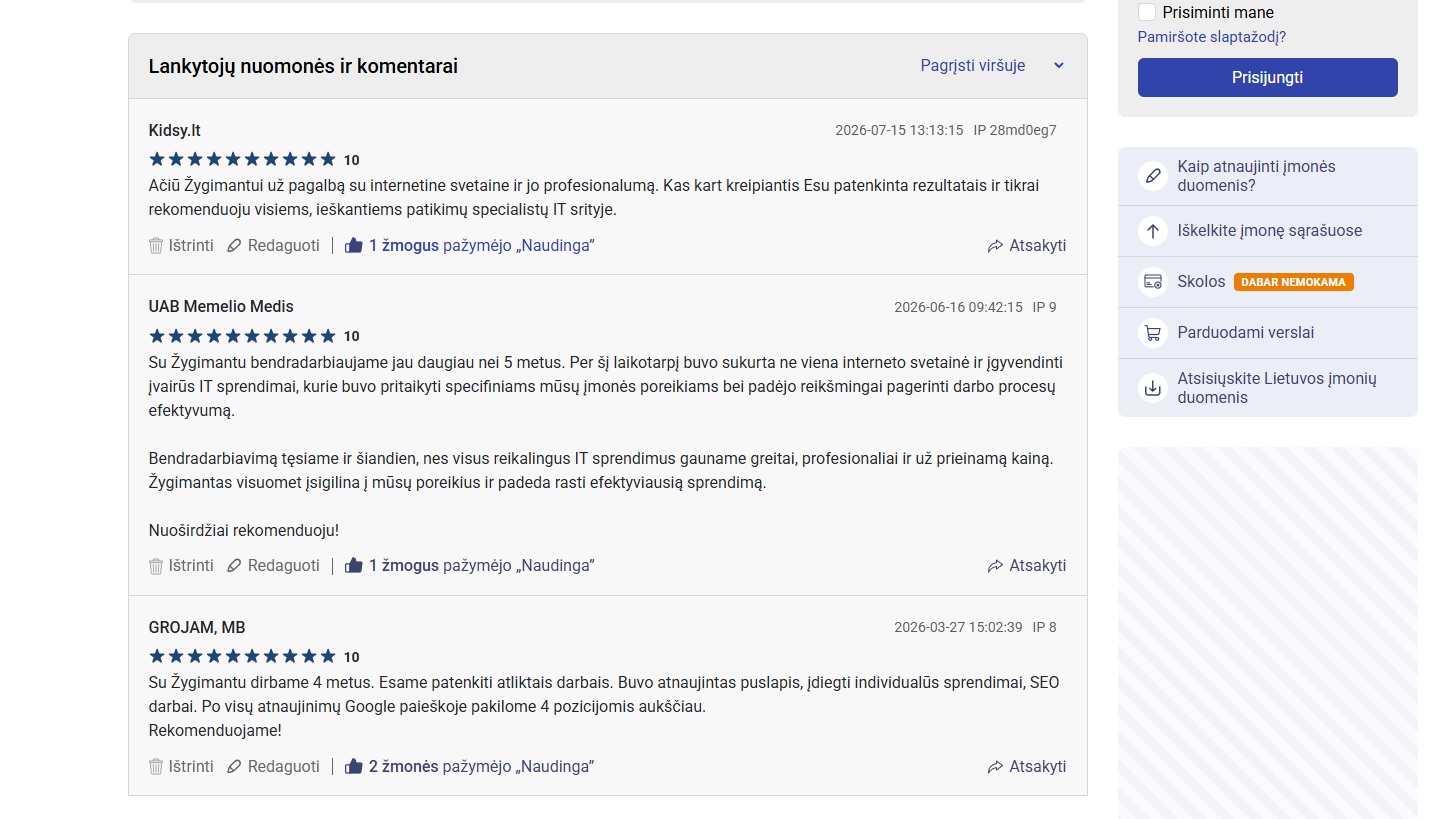Click Redaguoti in Kidsy.lt review
Image resolution: width=1439 pixels, height=819 pixels.
[x=284, y=245]
